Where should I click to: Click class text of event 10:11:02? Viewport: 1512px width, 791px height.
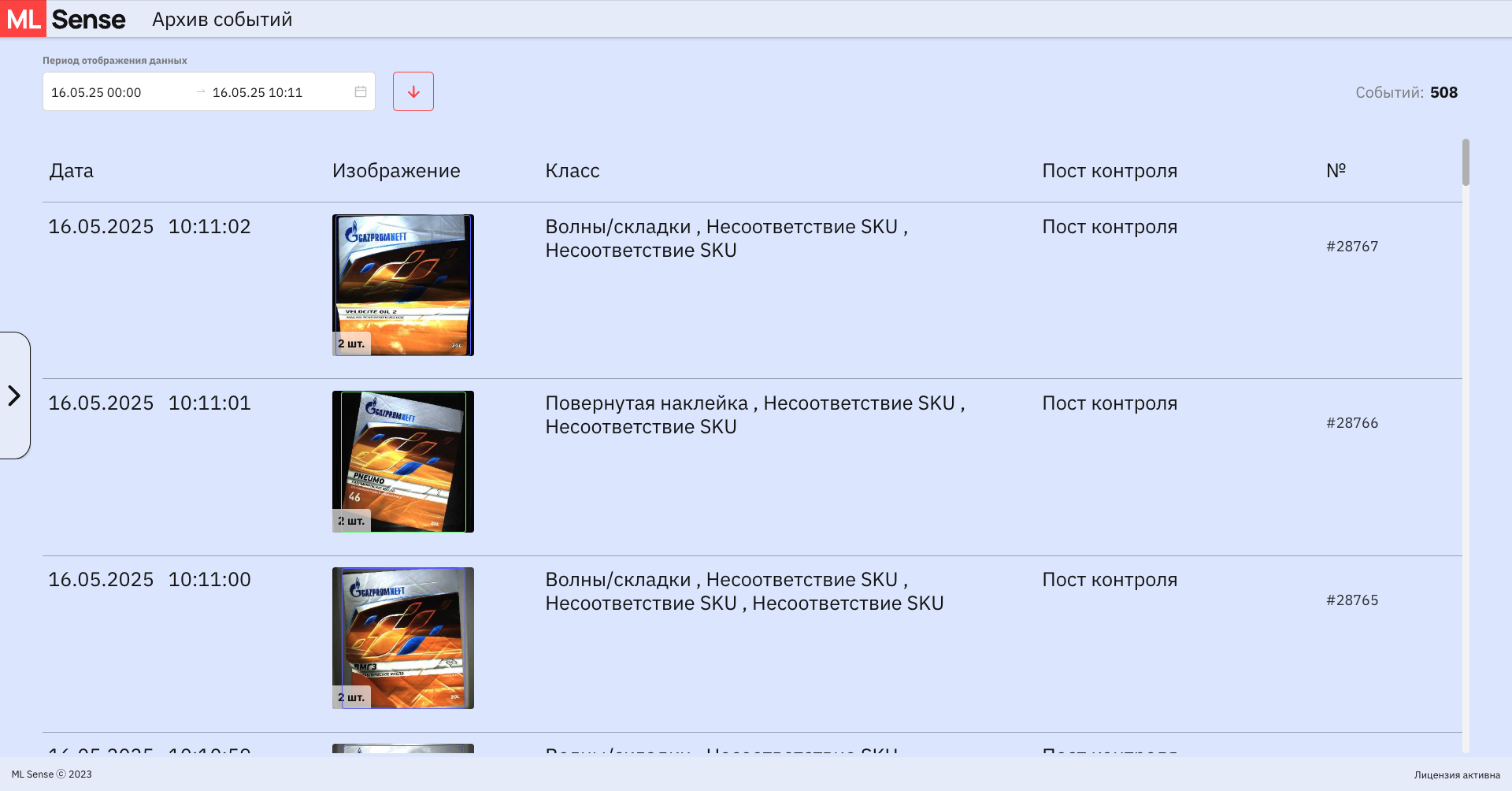(x=727, y=239)
